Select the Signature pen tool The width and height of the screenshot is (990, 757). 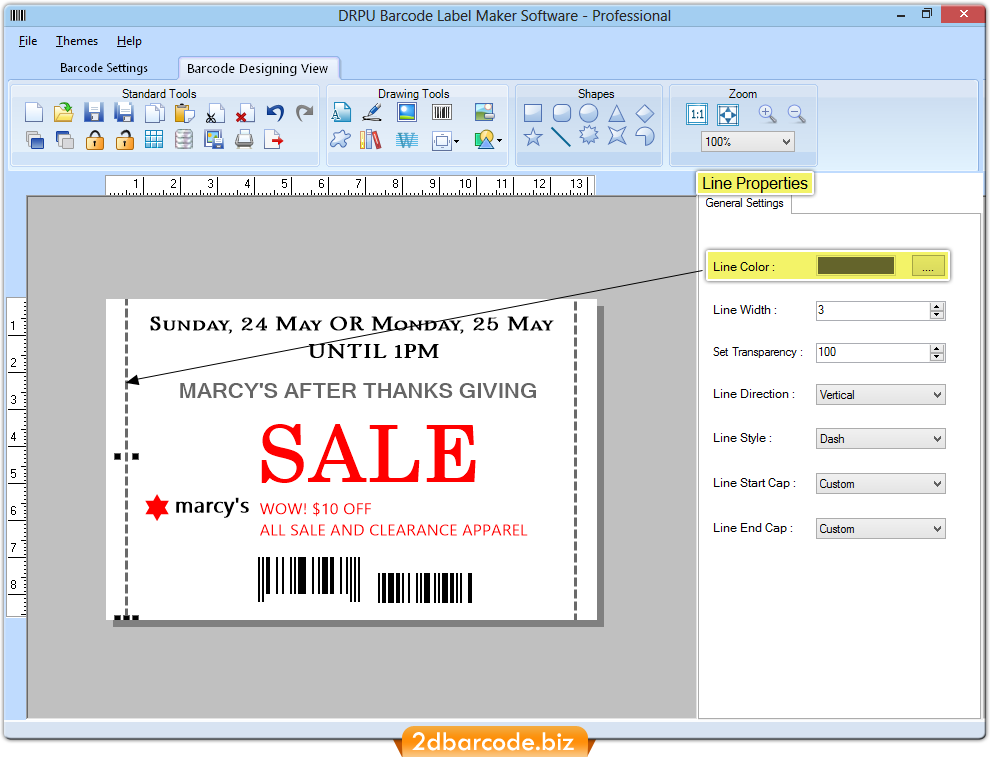pyautogui.click(x=373, y=112)
